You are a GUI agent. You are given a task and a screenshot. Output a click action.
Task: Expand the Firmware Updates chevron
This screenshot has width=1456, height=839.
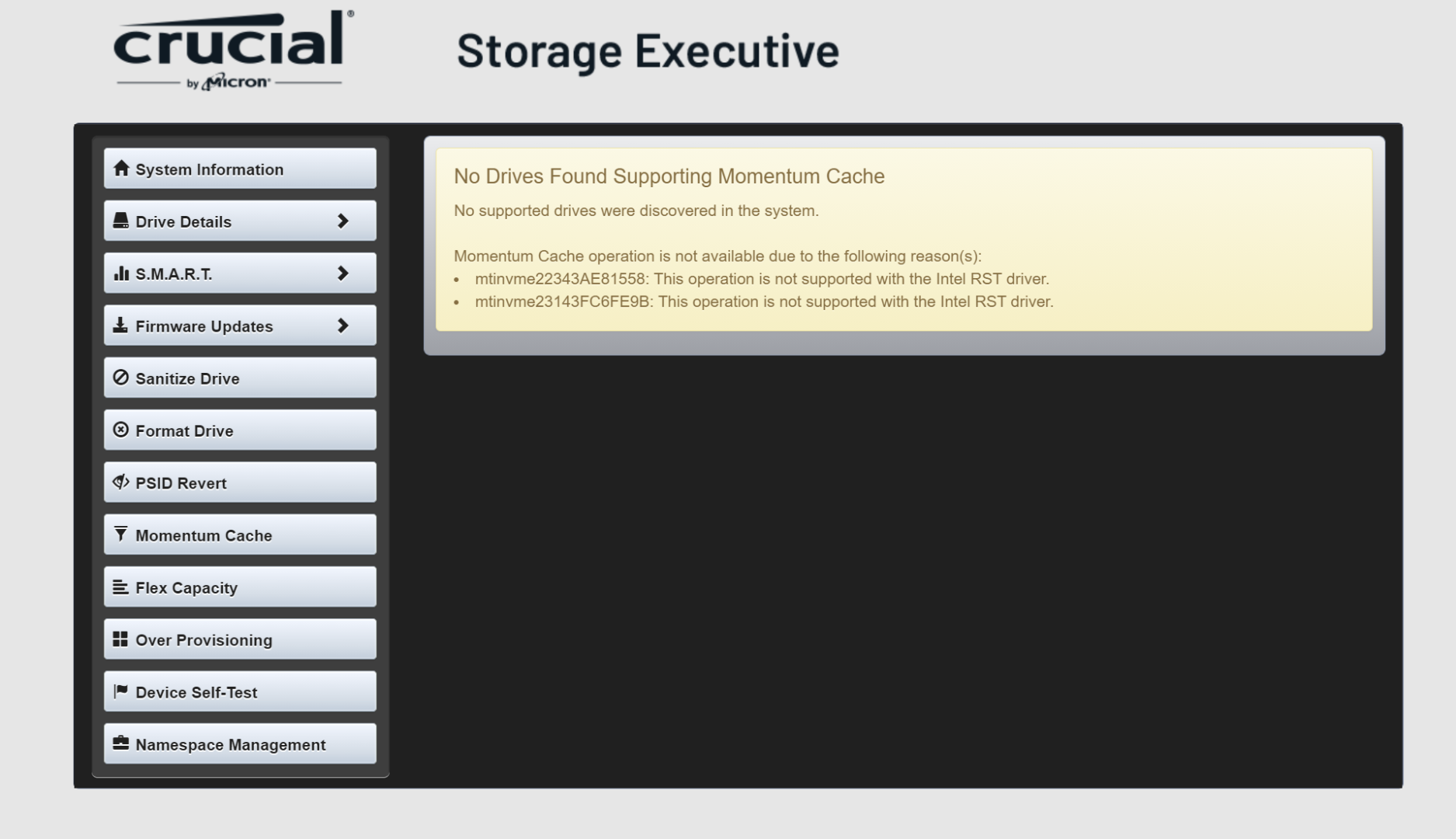[342, 326]
